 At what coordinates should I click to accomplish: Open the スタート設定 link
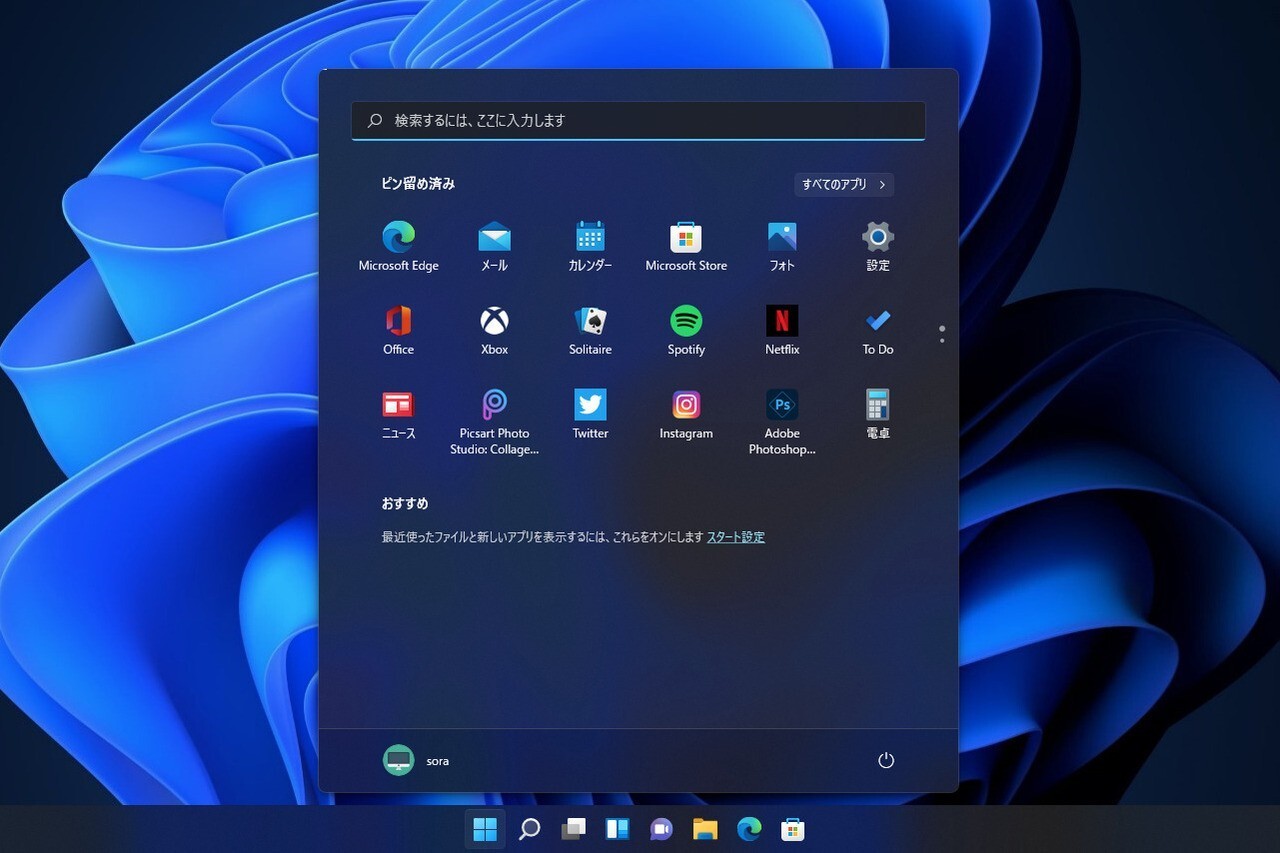pos(736,537)
